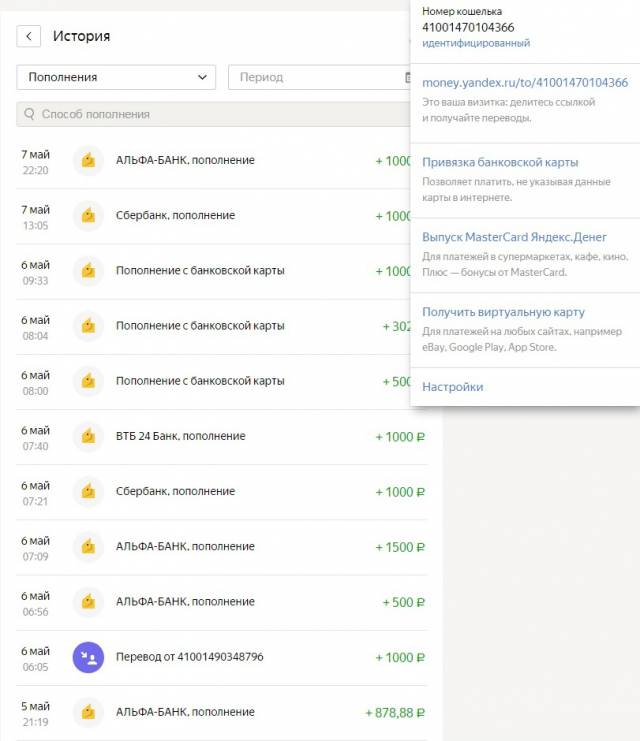
Task: Click wallet icon for 6 май 09:33 entry
Action: coord(88,271)
